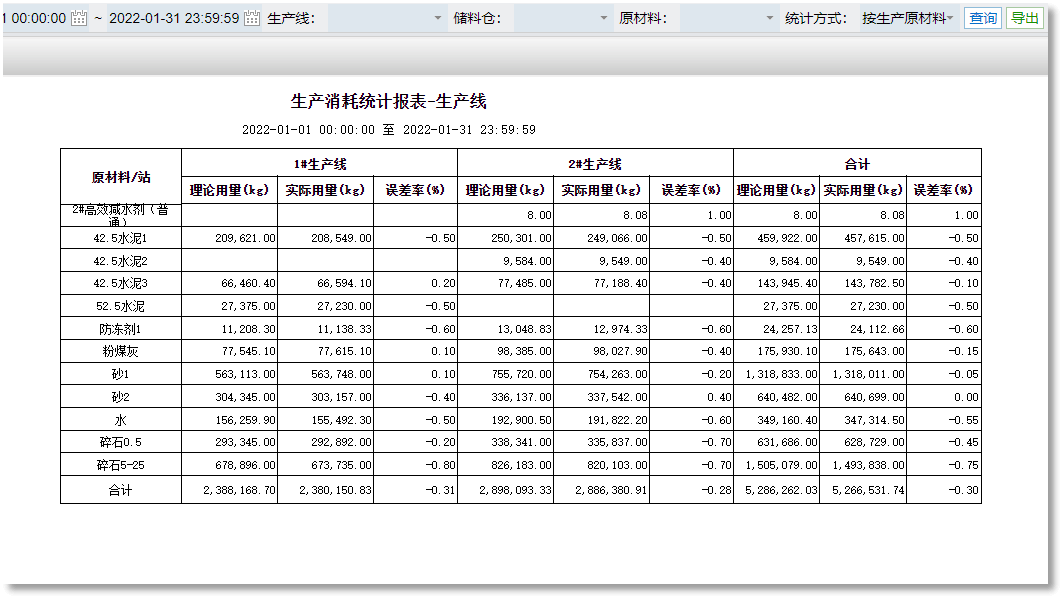Image resolution: width=1064 pixels, height=599 pixels.
Task: Click the 误差率(%) header under 1#生产线
Action: click(x=414, y=188)
